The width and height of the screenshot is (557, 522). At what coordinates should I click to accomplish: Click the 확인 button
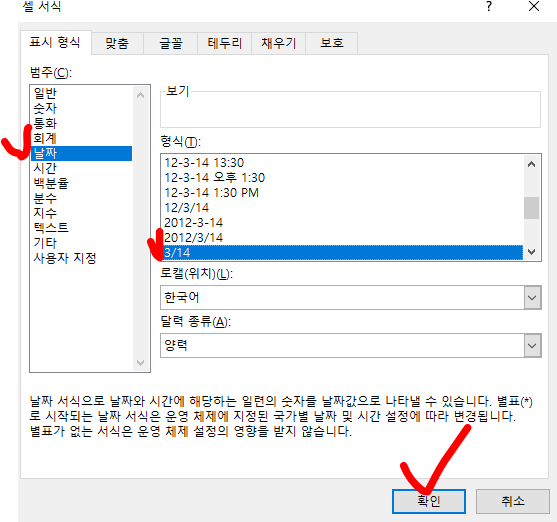tap(429, 501)
